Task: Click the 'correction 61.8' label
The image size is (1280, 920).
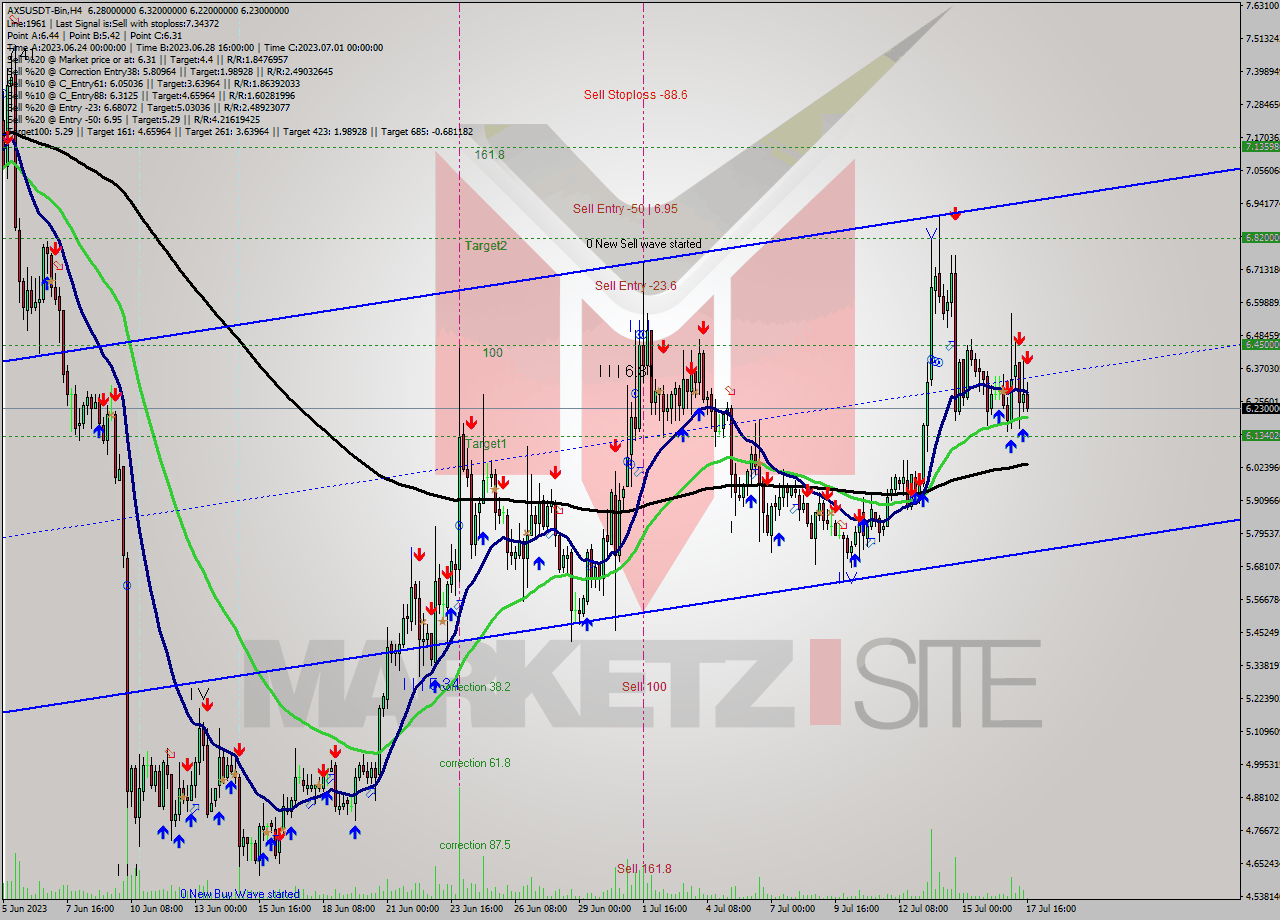Action: [475, 763]
